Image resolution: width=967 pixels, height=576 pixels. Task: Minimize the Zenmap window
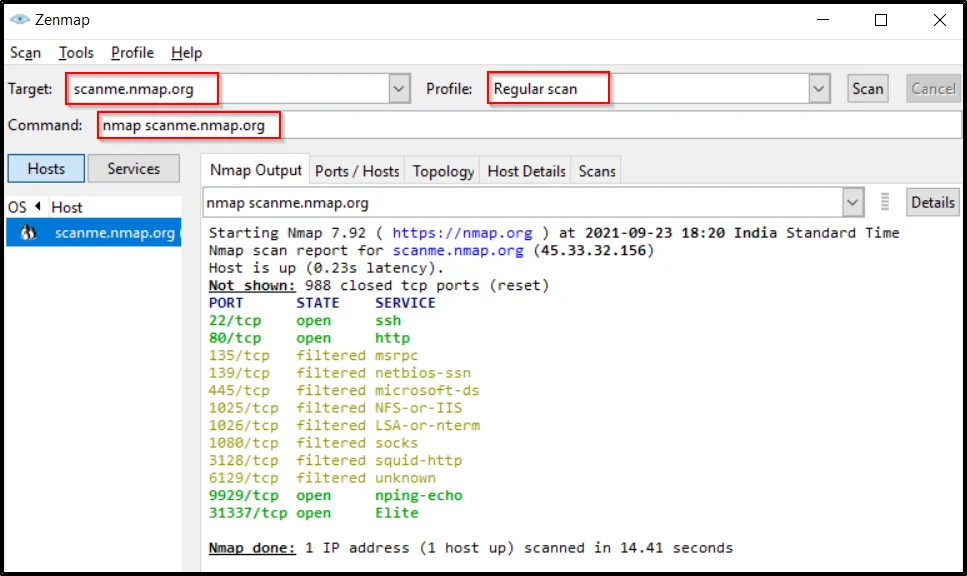pyautogui.click(x=823, y=20)
